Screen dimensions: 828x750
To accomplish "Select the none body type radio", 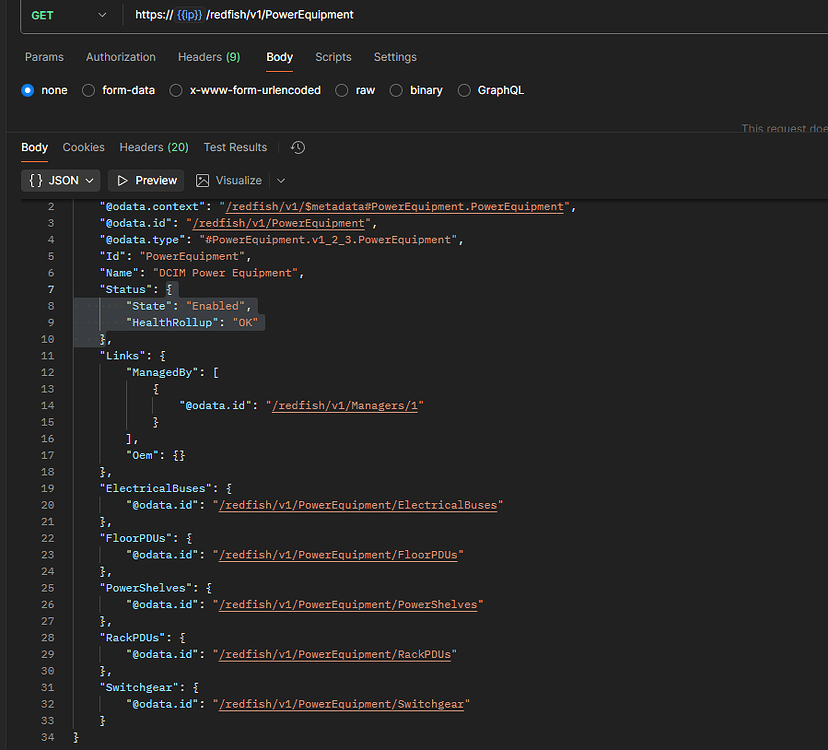I will click(28, 90).
